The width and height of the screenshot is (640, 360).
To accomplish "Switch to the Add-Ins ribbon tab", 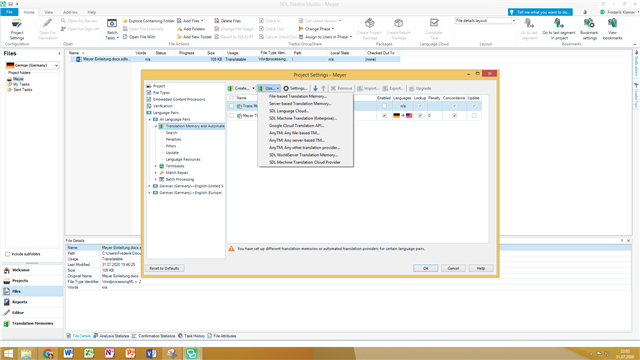I will (70, 12).
